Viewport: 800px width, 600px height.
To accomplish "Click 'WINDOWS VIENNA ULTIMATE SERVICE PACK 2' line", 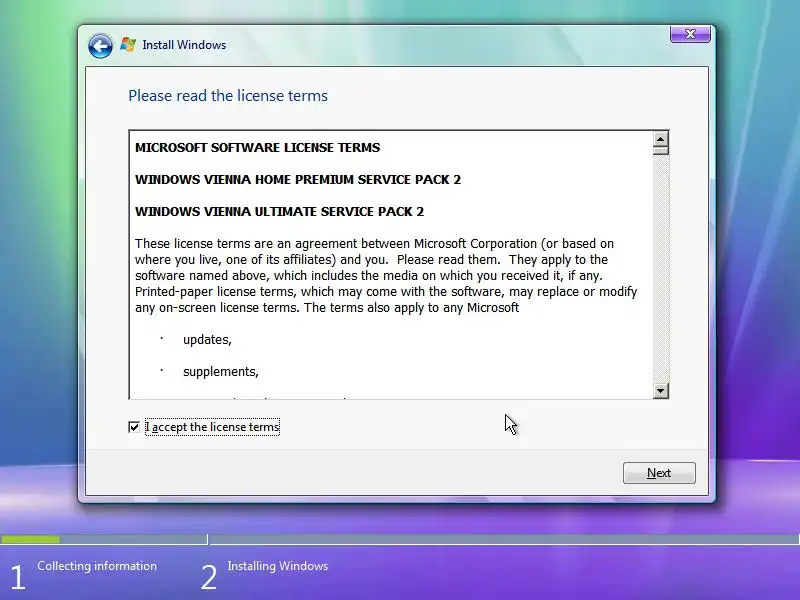I will point(279,212).
